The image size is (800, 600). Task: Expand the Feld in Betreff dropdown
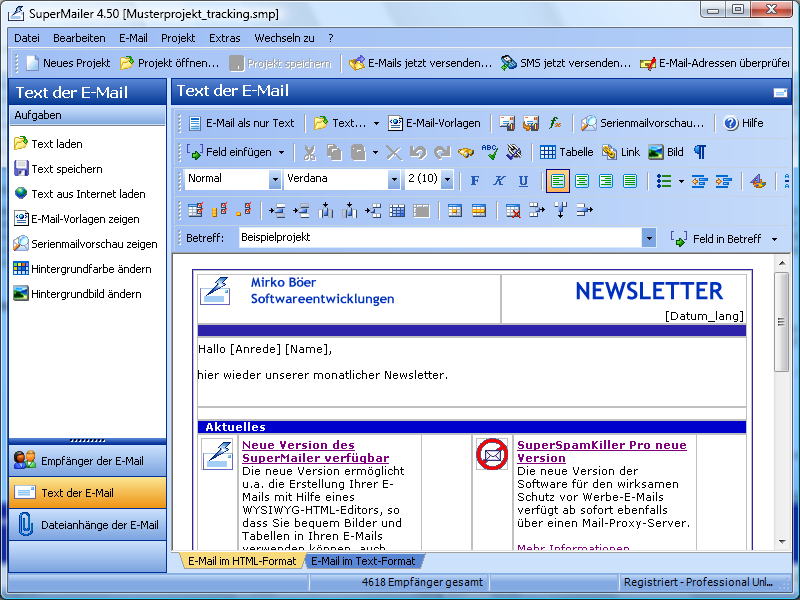click(774, 239)
